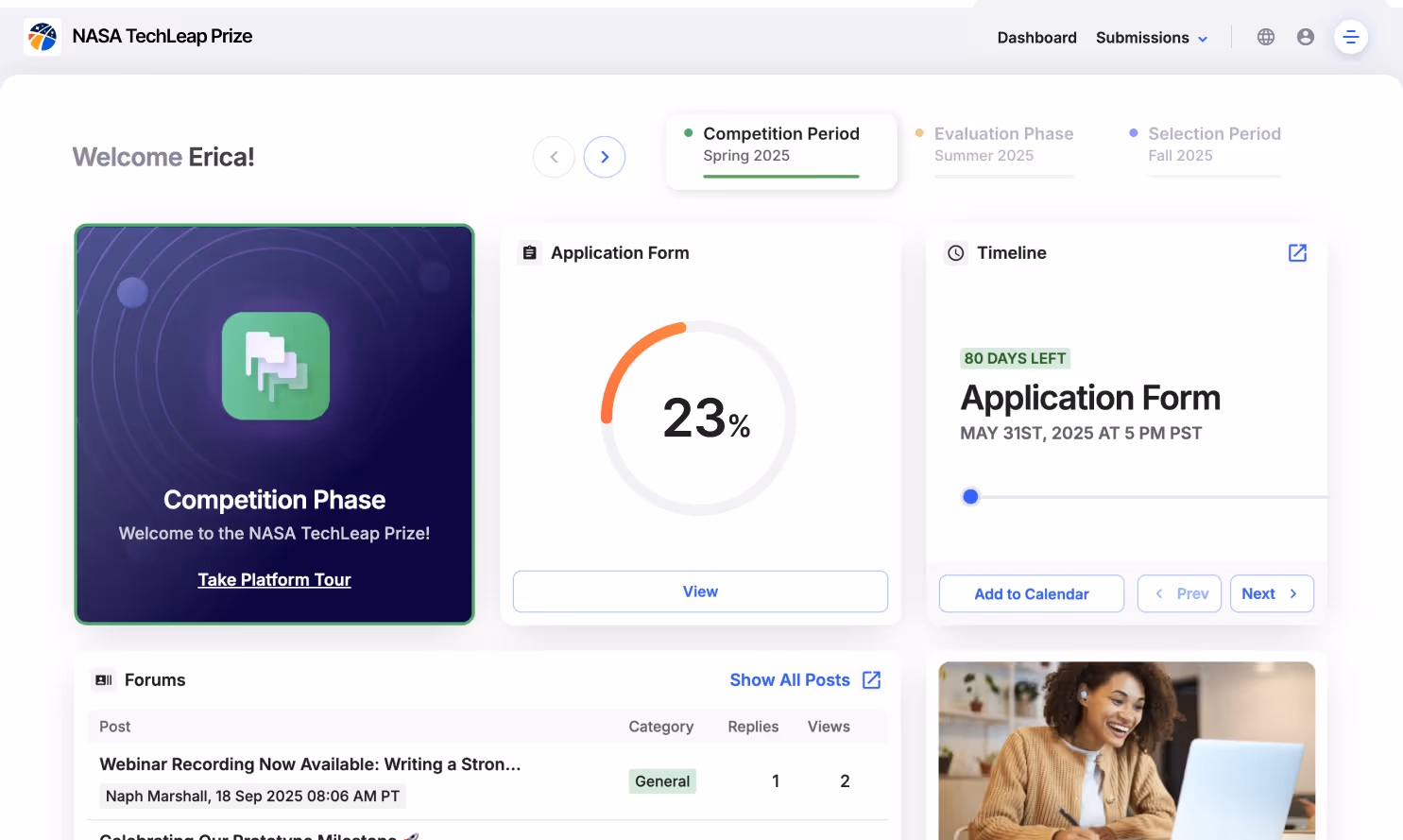
Task: Click the photo of woman with laptop
Action: click(x=1126, y=750)
